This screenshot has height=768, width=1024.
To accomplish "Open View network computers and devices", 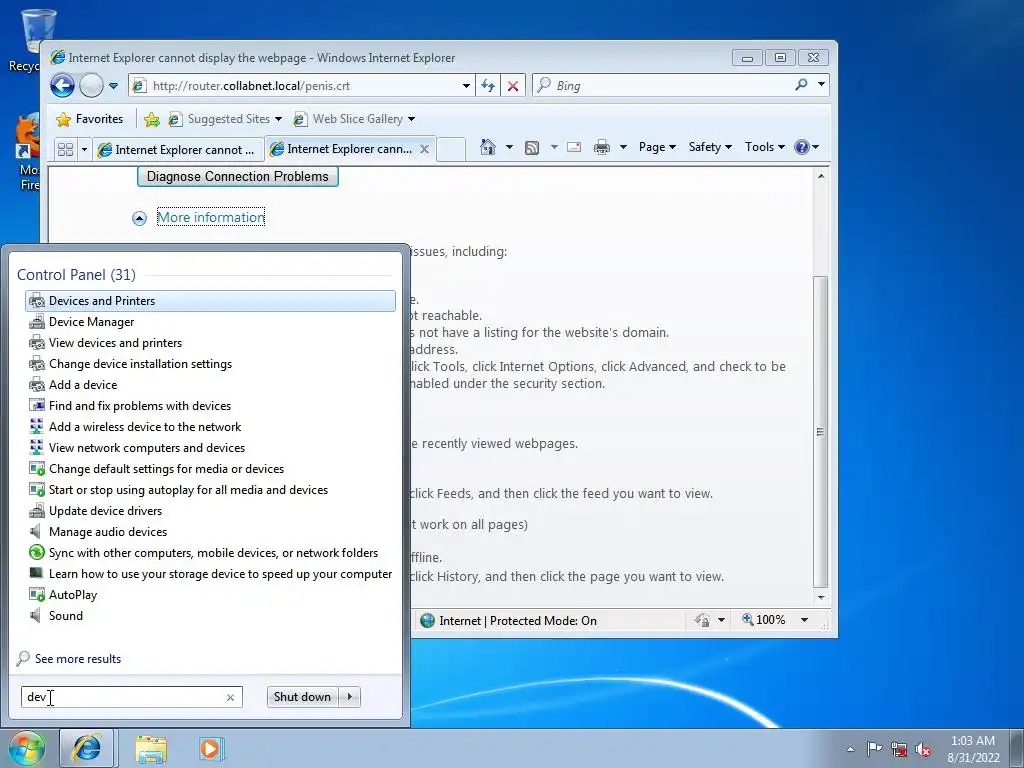I will coord(210,447).
